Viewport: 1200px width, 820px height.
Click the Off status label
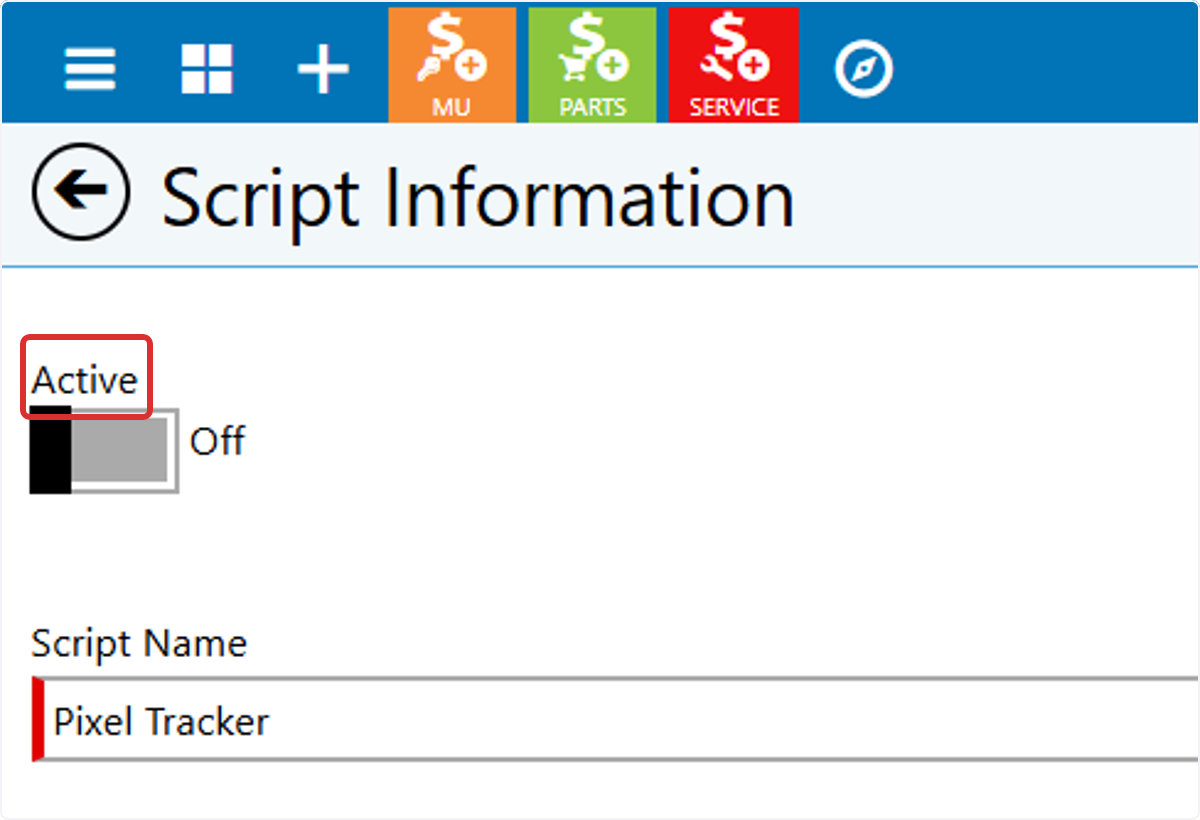(217, 441)
